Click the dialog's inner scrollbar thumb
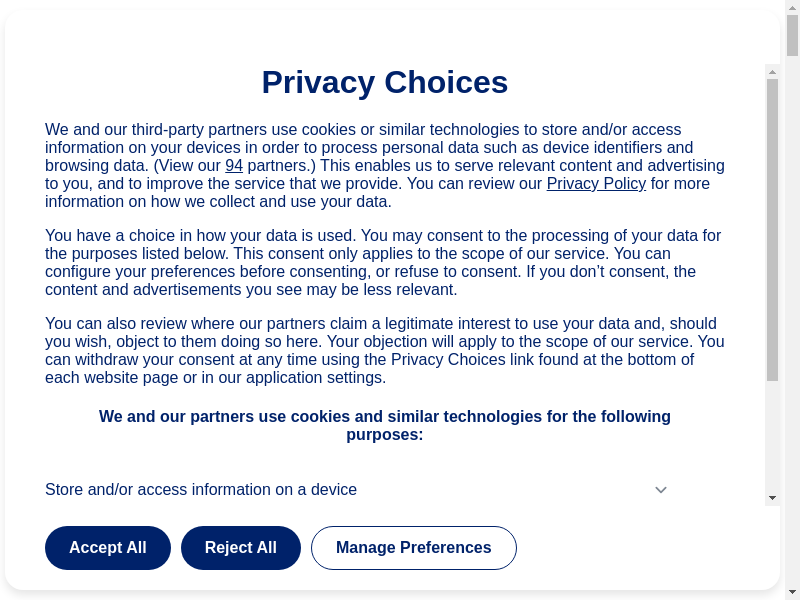The image size is (800, 600). (772, 230)
